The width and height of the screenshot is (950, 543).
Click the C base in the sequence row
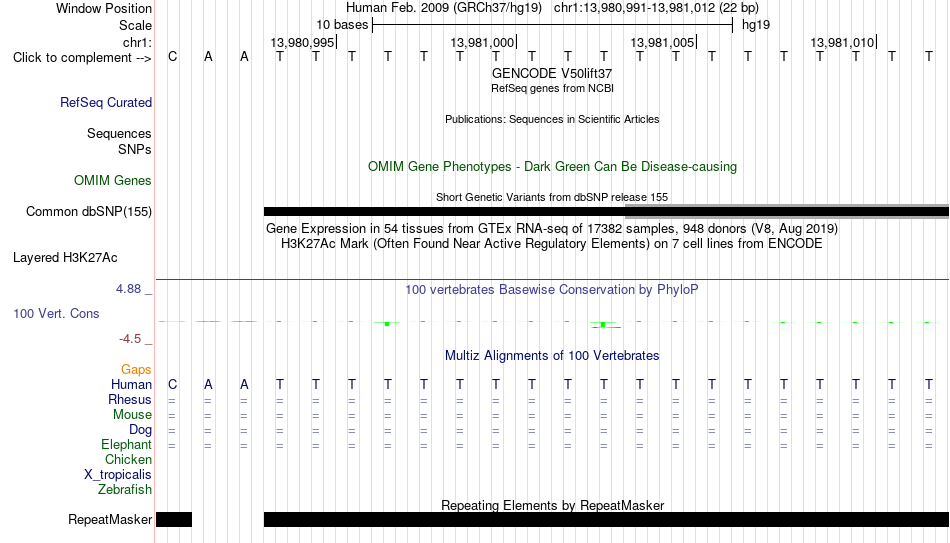(173, 57)
